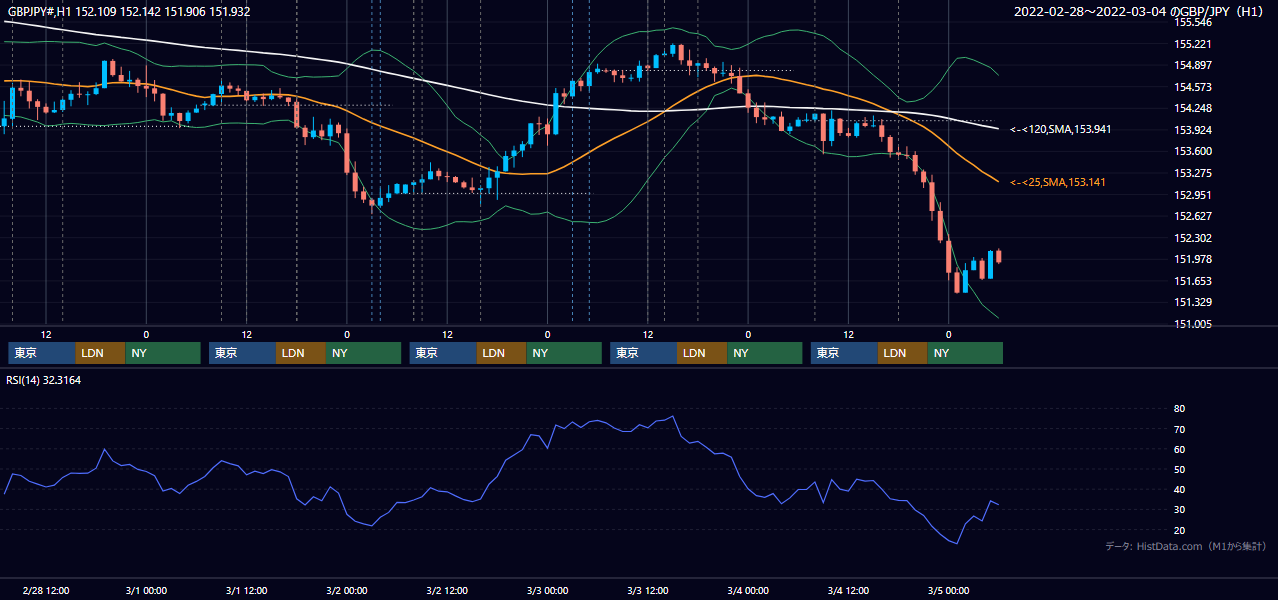Click the 25 SMA label showing 153.141
Viewport: 1278px width, 600px height.
click(1058, 182)
